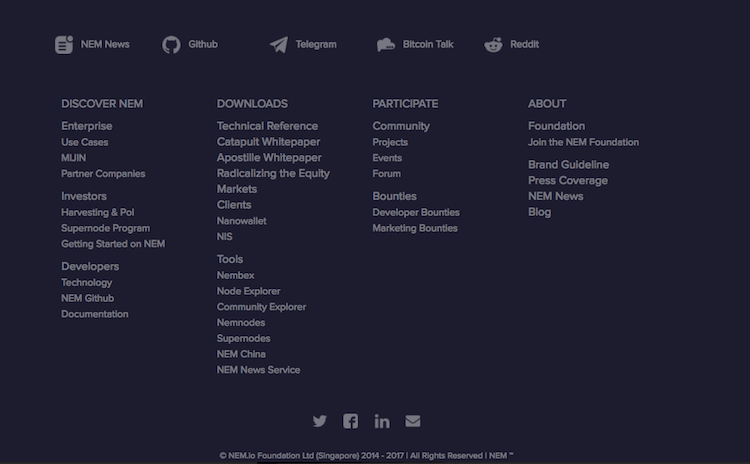750x464 pixels.
Task: Click the NEM News newspaper icon
Action: pos(64,44)
